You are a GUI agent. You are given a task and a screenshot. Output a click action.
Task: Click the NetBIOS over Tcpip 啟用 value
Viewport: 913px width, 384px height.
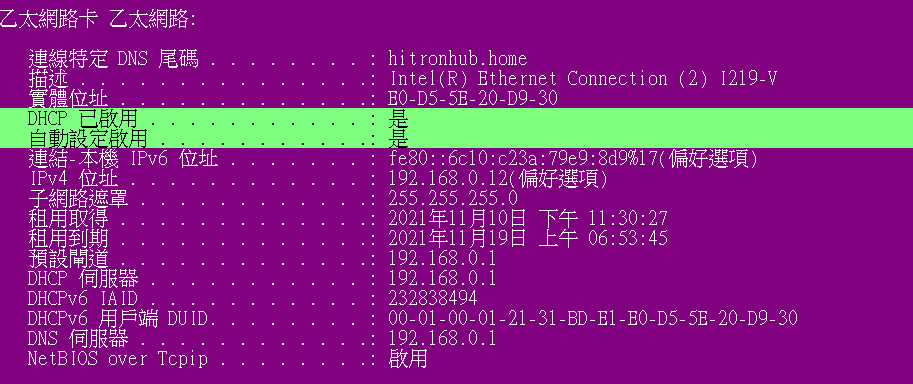(408, 358)
